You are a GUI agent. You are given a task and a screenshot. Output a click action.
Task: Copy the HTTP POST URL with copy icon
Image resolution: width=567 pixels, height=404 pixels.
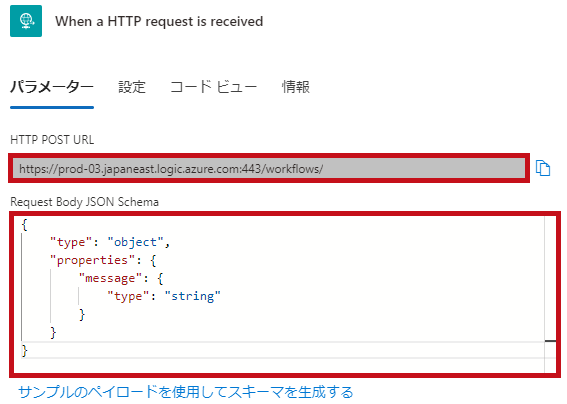point(543,168)
